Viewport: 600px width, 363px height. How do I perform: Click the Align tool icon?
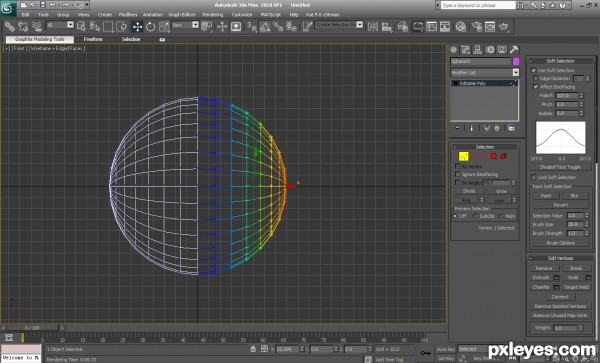coord(386,26)
